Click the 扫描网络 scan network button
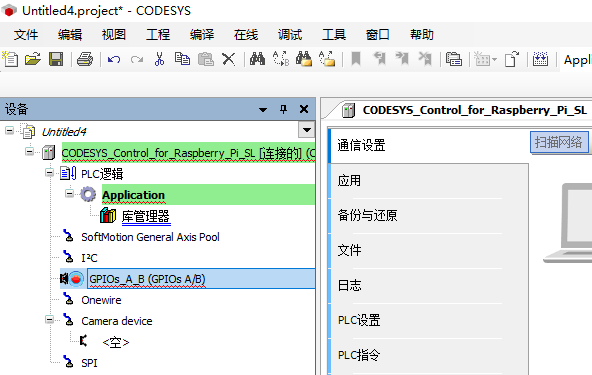 tap(559, 142)
